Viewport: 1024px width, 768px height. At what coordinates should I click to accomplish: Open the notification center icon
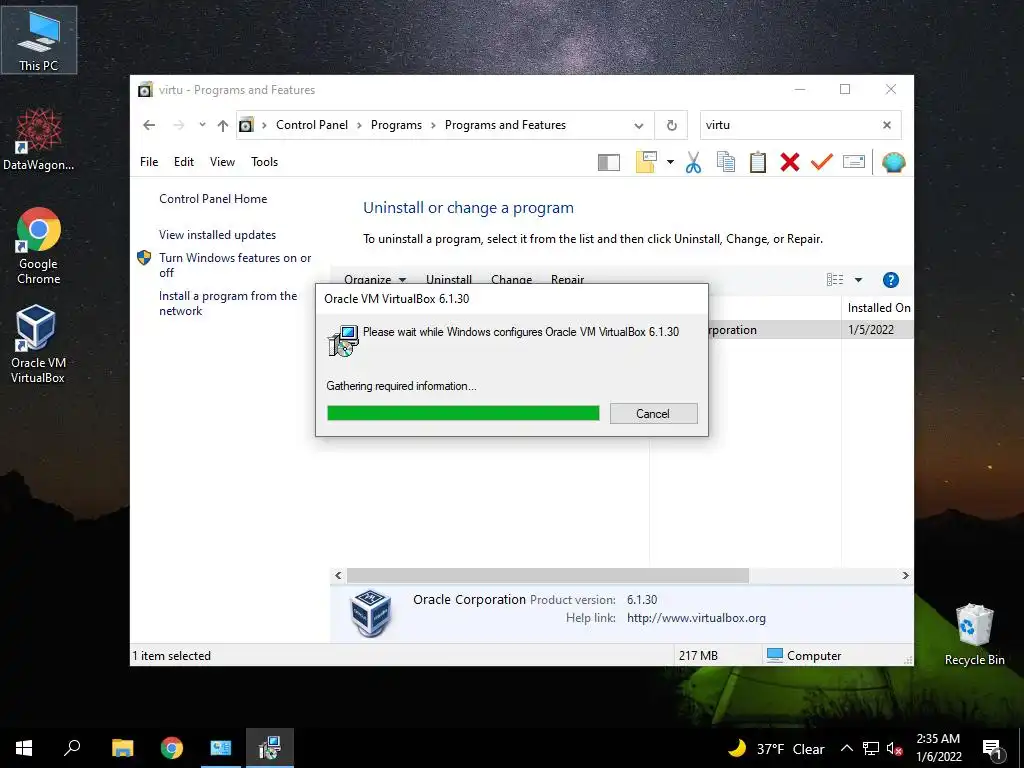pos(993,749)
